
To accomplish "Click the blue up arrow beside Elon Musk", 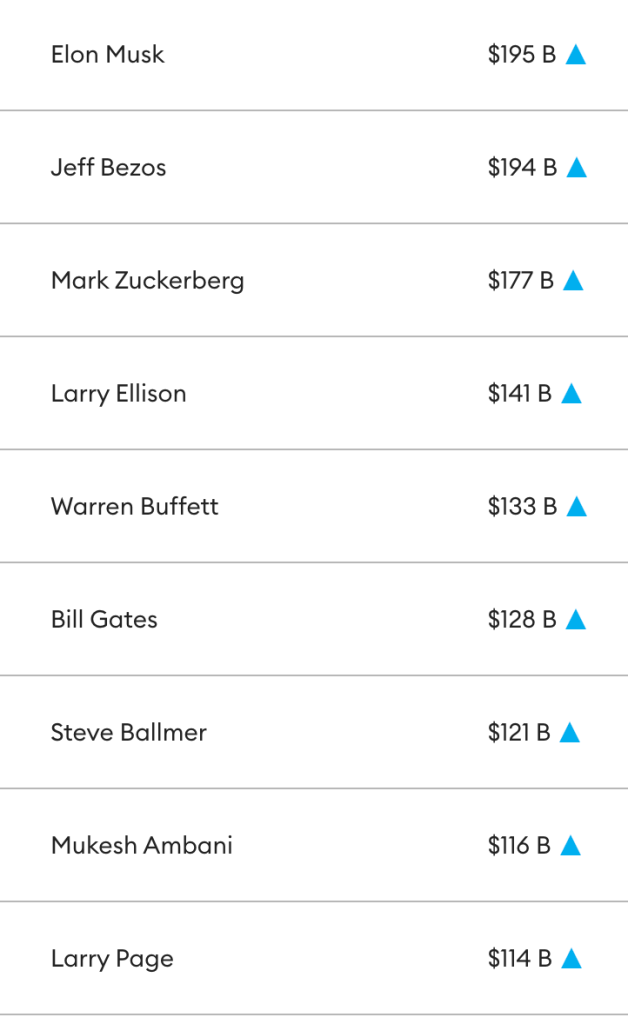I will tap(575, 55).
